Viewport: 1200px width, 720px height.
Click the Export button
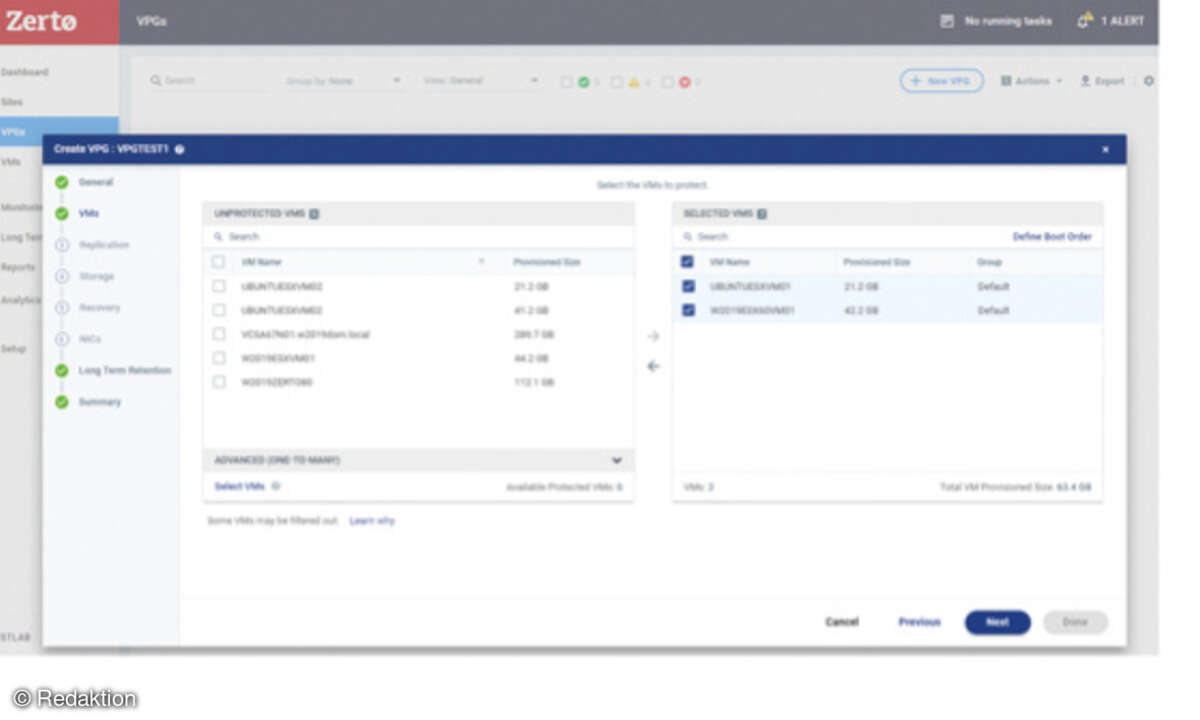point(1102,81)
